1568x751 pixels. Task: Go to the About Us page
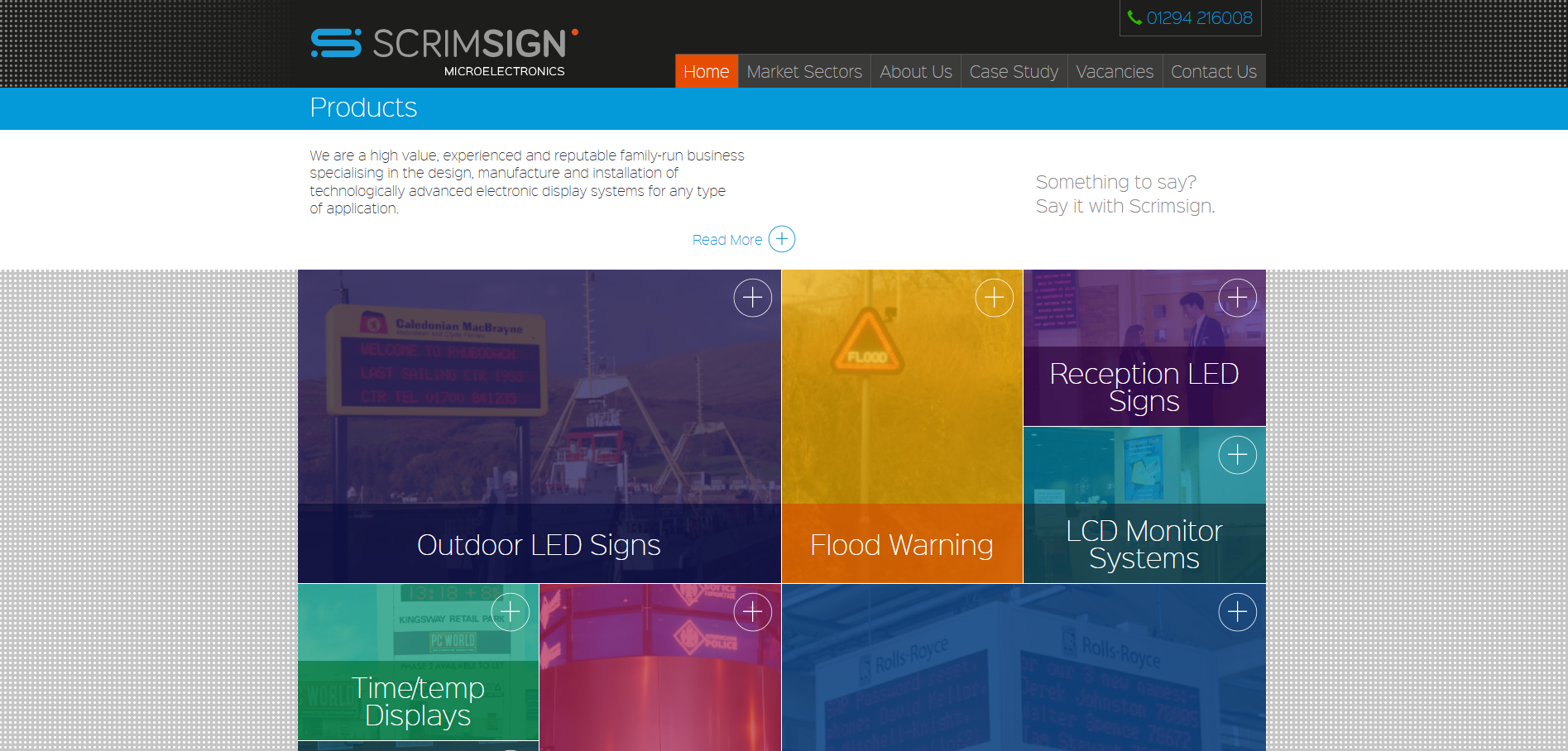(x=915, y=72)
